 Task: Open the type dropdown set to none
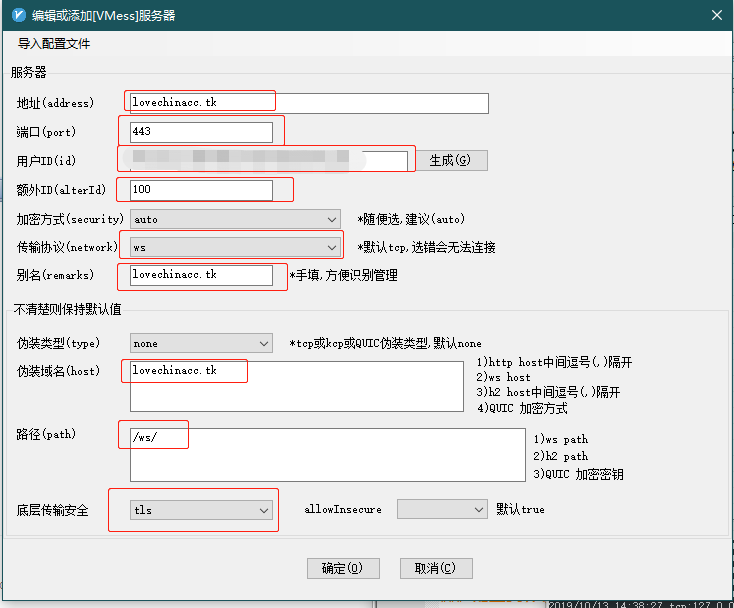(x=201, y=343)
